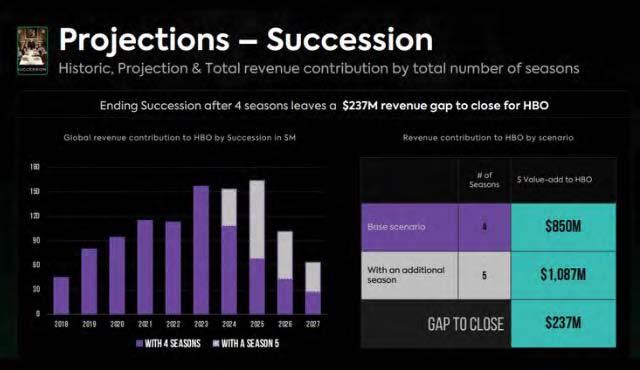This screenshot has width=640, height=370.
Task: Click the Projections – Succession title
Action: 246,40
